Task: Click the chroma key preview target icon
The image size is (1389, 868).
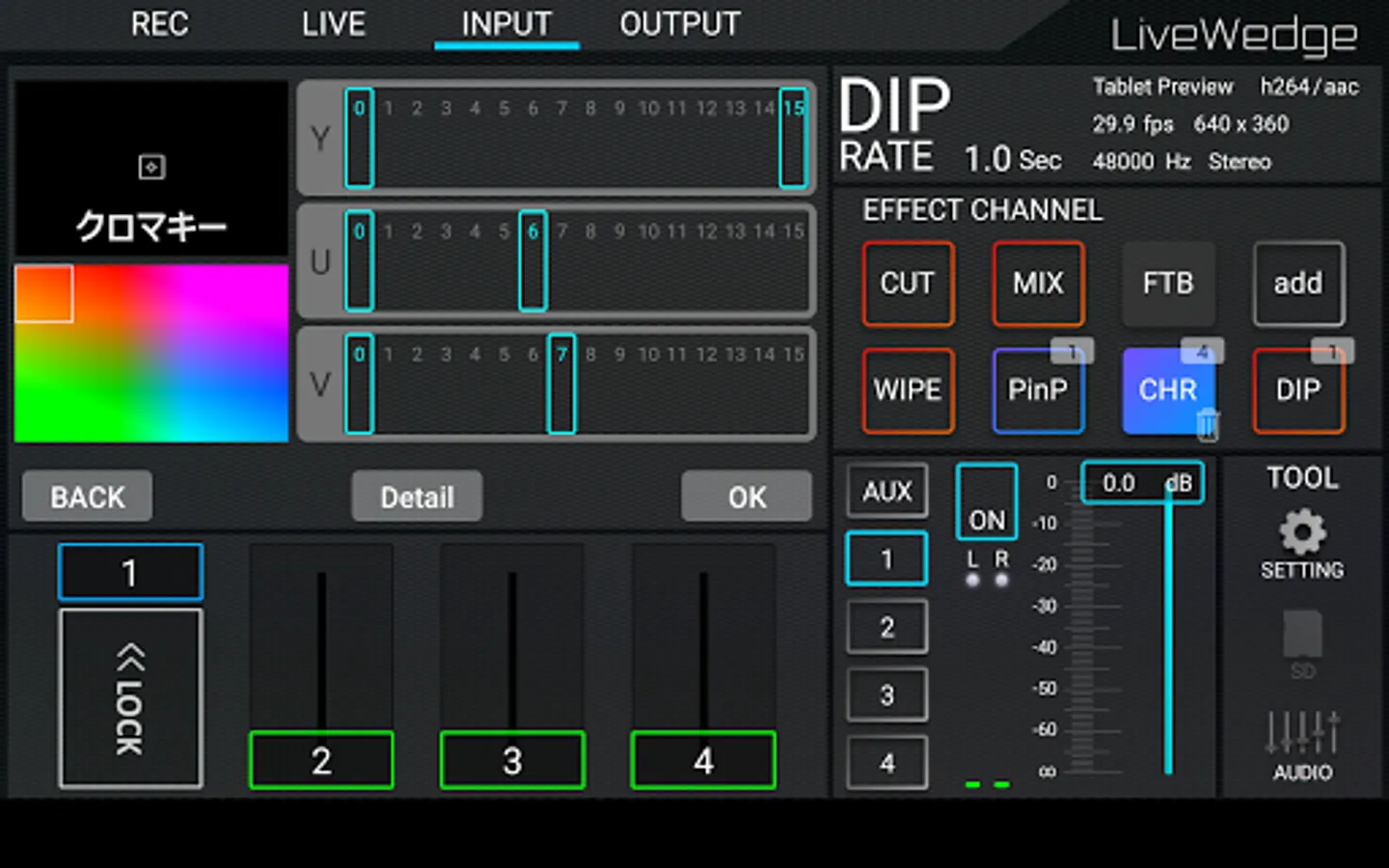Action: (x=151, y=167)
